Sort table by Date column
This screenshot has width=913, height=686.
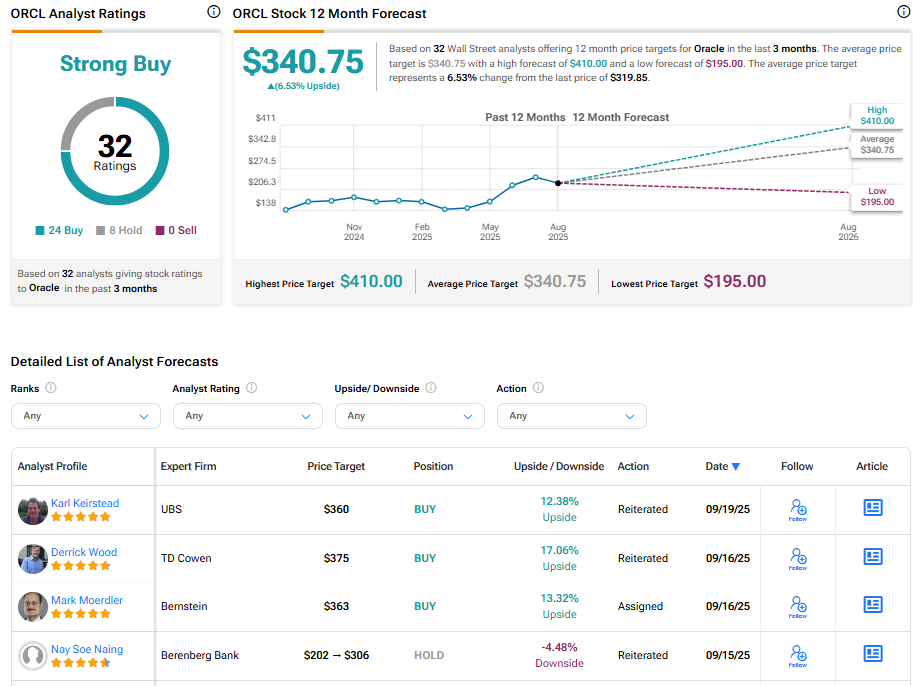723,466
